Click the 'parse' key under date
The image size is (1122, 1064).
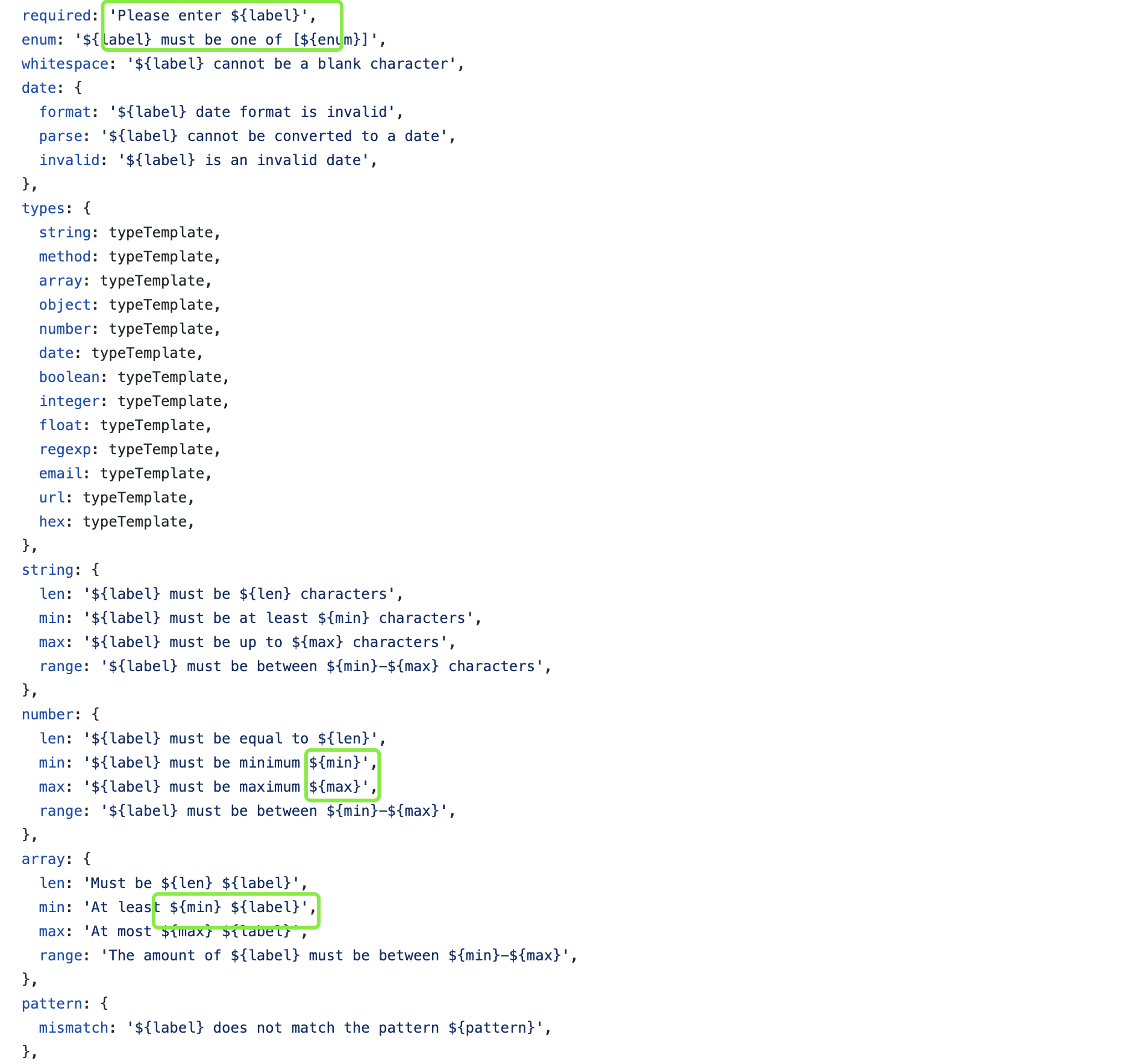pos(60,136)
